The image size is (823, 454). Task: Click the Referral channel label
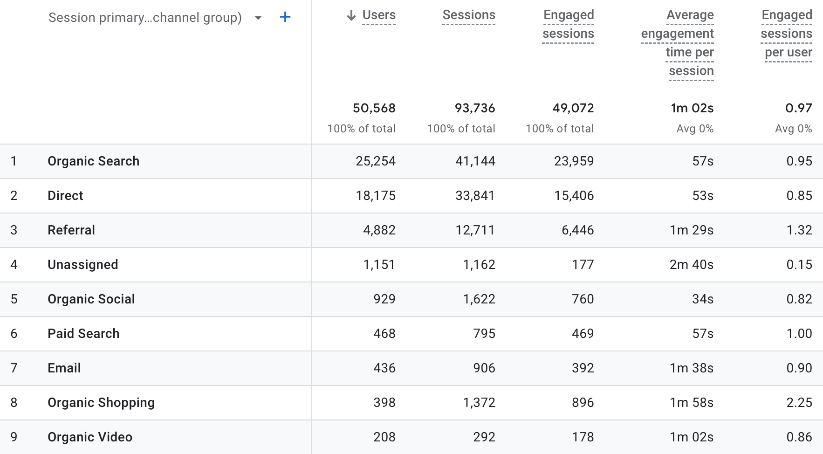click(71, 230)
